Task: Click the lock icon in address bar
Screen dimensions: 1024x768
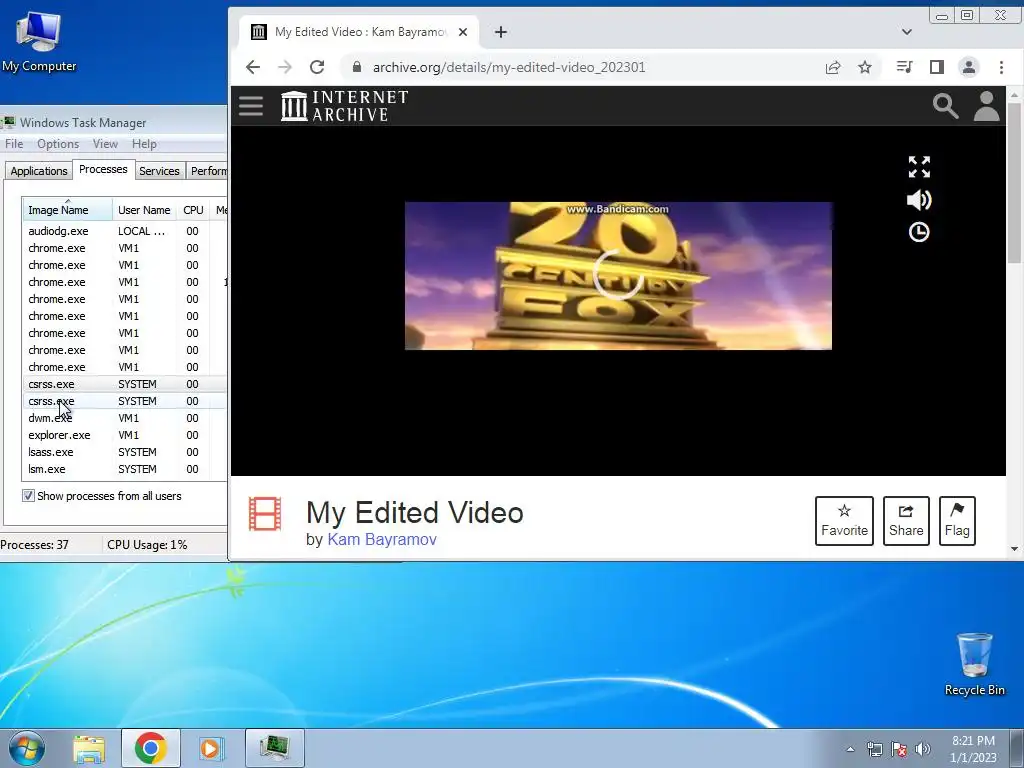Action: tap(357, 67)
